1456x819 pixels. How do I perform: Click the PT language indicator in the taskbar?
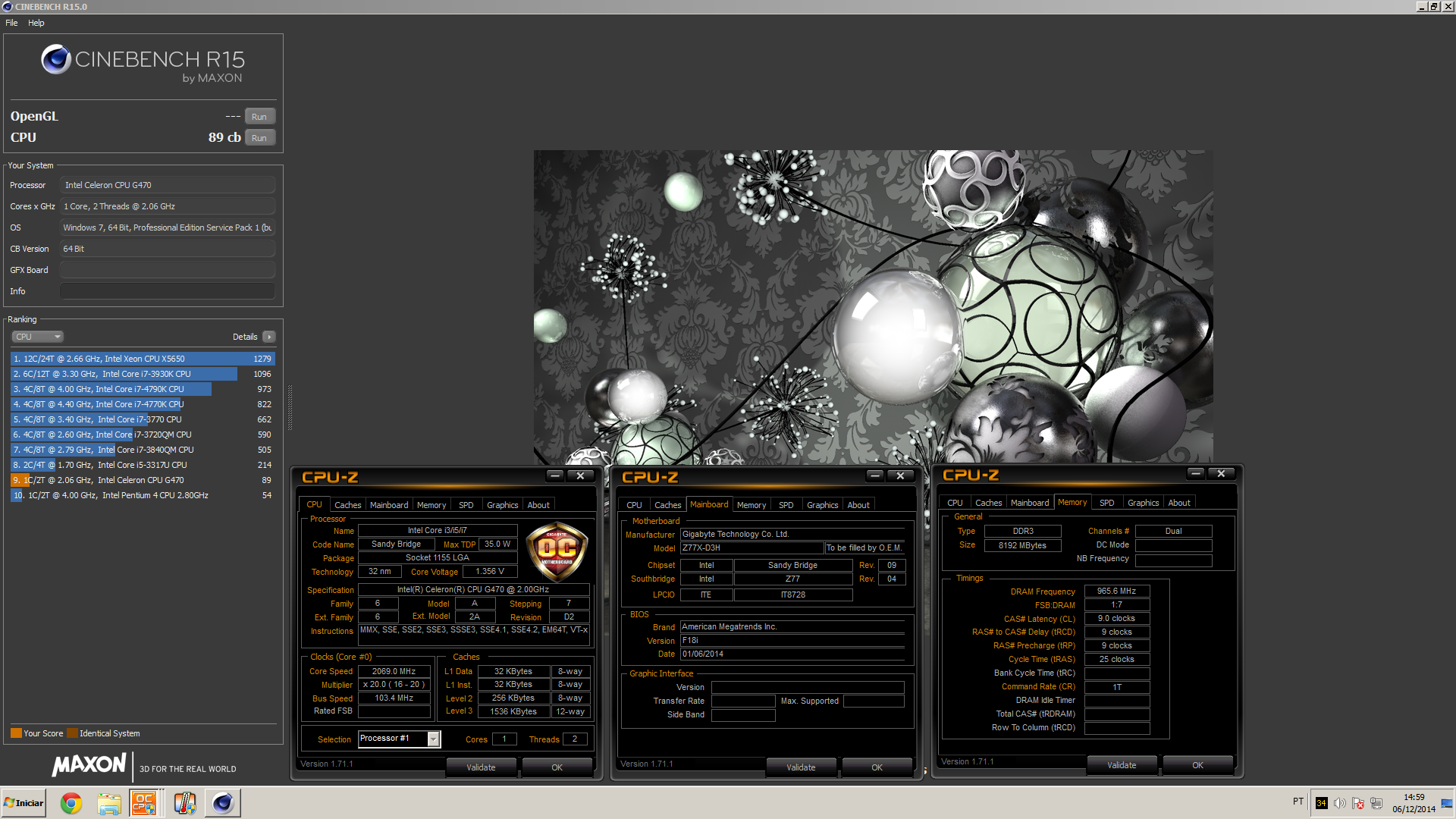[x=1298, y=802]
